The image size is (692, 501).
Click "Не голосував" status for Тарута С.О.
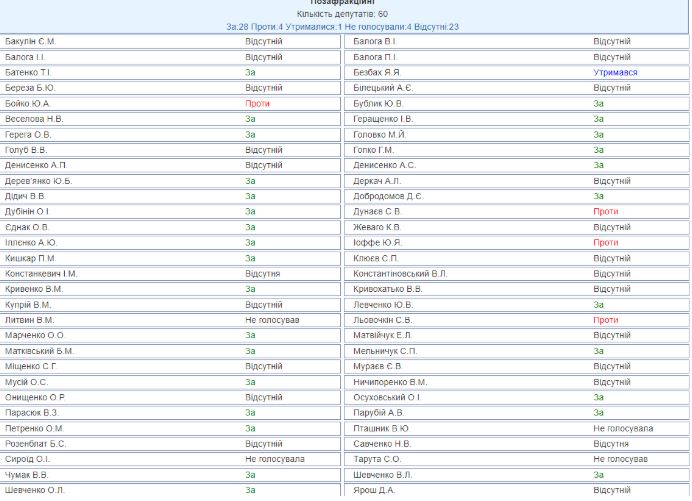[x=620, y=459]
